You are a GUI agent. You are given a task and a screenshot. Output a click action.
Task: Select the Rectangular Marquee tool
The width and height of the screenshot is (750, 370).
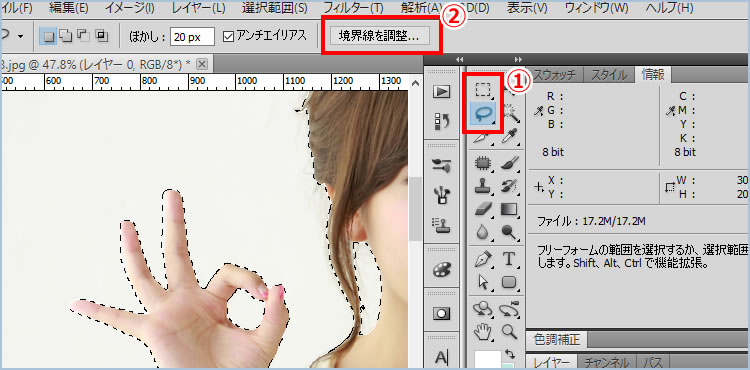[484, 90]
